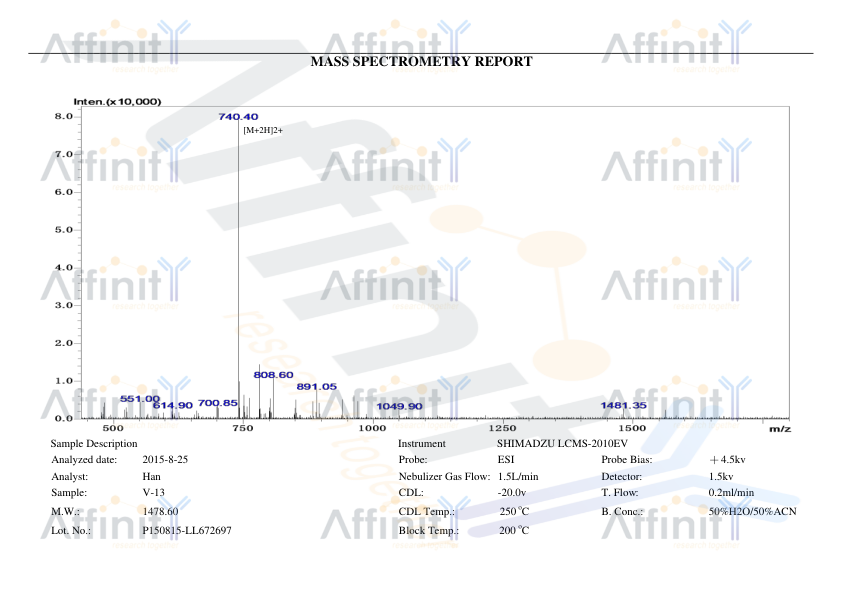The height and width of the screenshot is (596, 842).
Task: Click the analyst name Han
Action: pyautogui.click(x=151, y=476)
